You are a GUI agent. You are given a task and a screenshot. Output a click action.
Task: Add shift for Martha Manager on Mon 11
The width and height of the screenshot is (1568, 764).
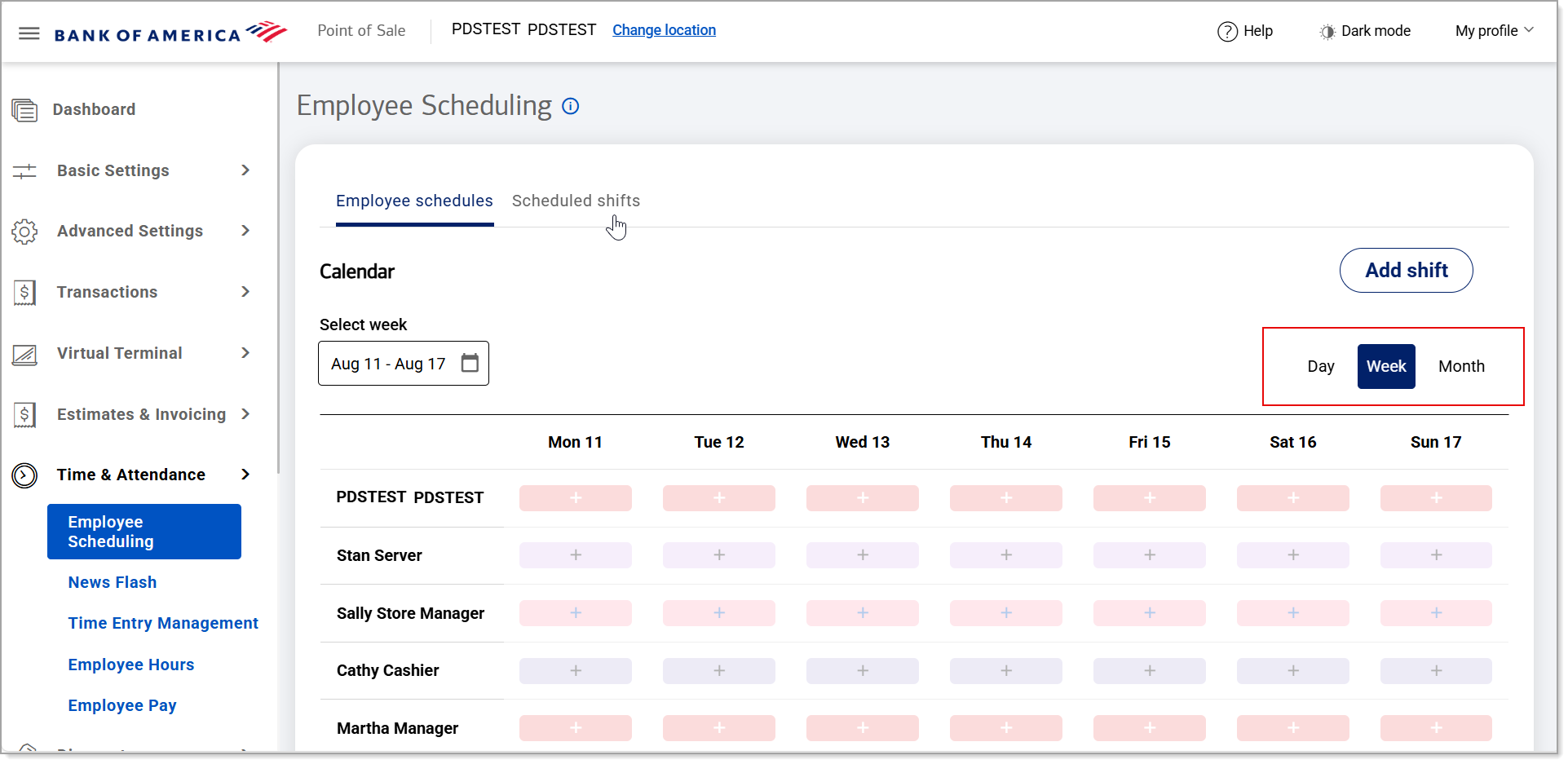[576, 728]
